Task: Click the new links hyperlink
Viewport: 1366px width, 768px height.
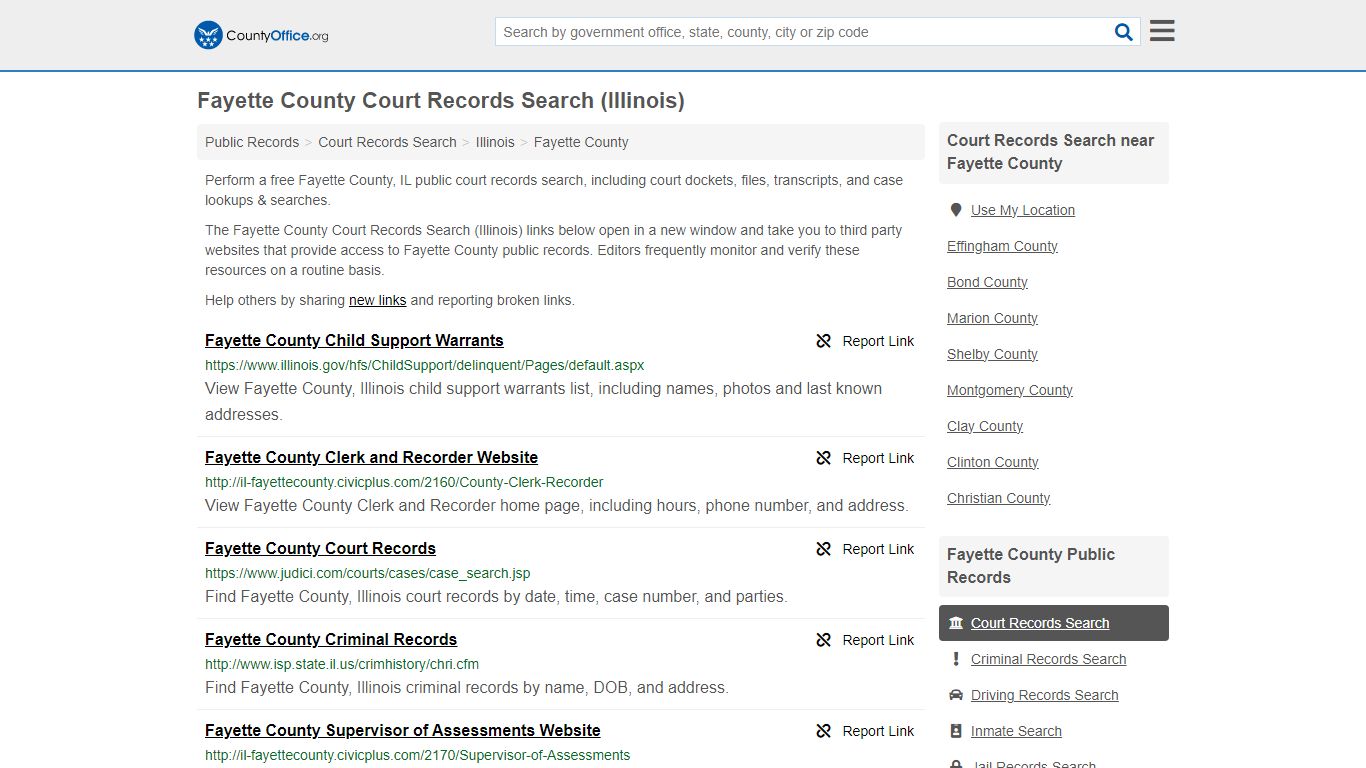Action: (377, 300)
